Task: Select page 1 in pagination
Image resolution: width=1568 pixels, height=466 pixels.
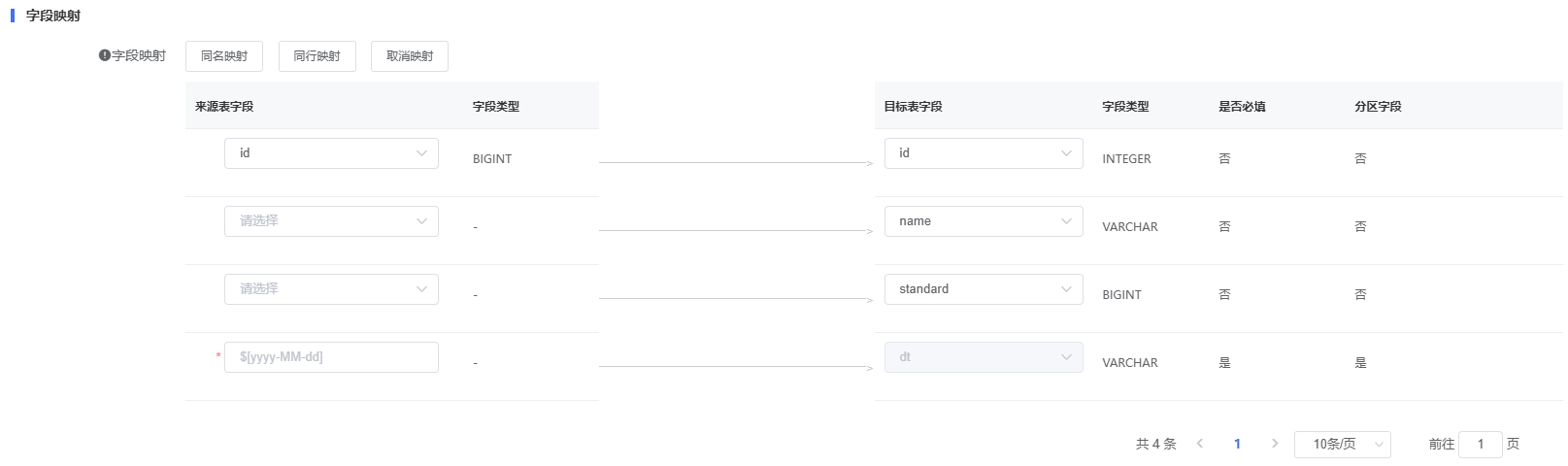Action: pos(1237,444)
